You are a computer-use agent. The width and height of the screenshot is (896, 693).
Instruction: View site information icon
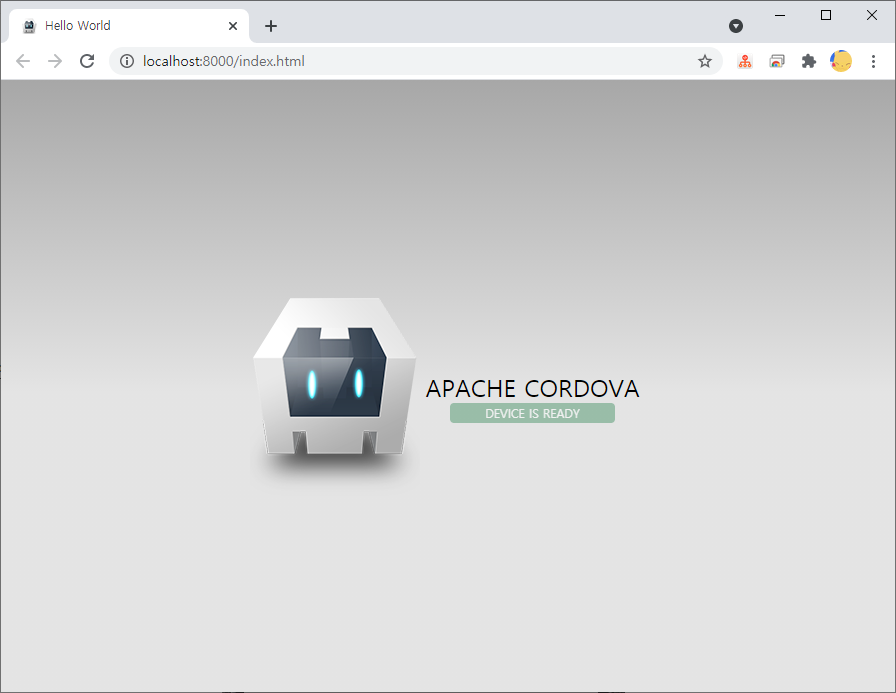(x=127, y=61)
